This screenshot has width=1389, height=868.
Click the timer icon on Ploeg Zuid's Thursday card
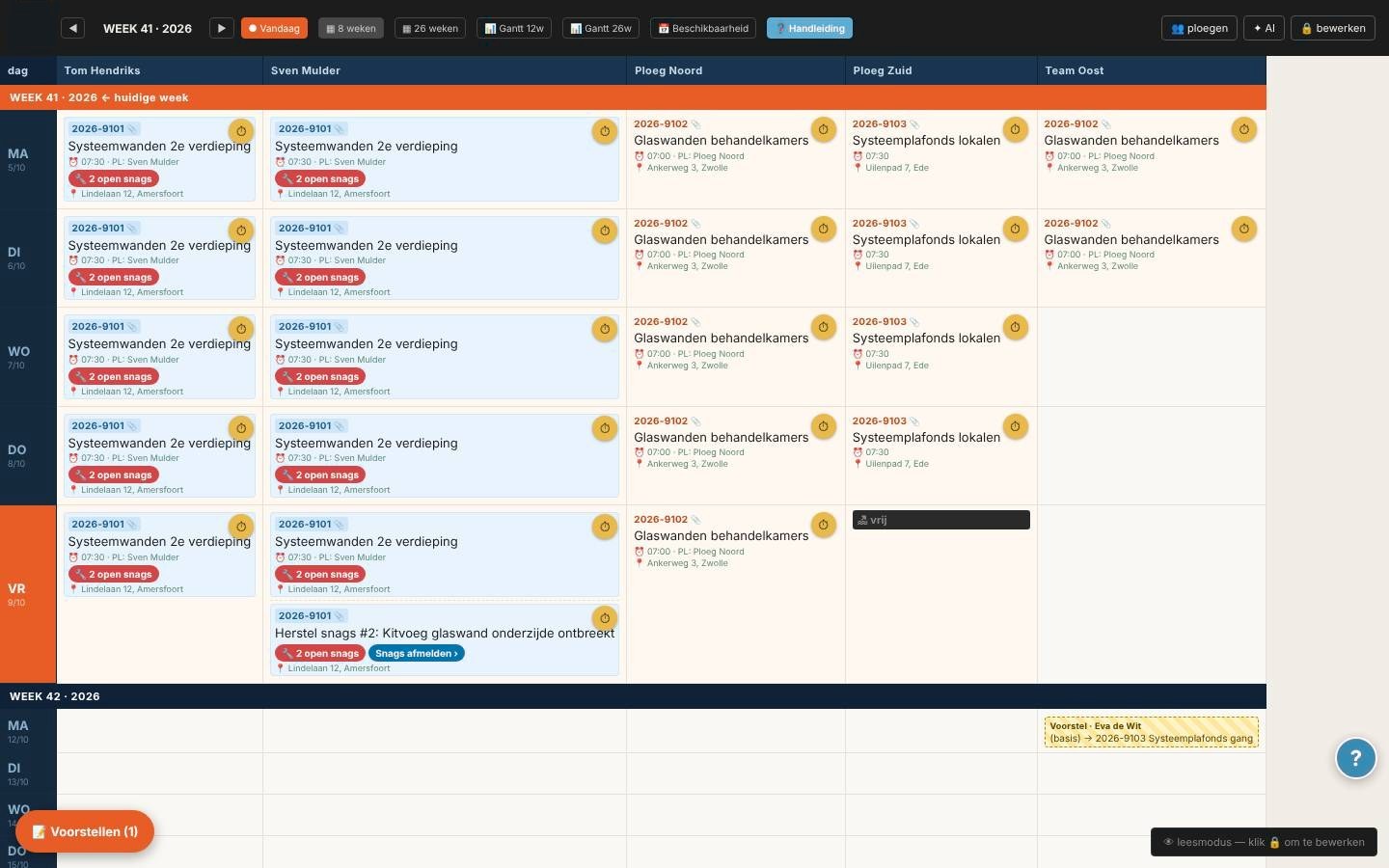[x=1015, y=426]
